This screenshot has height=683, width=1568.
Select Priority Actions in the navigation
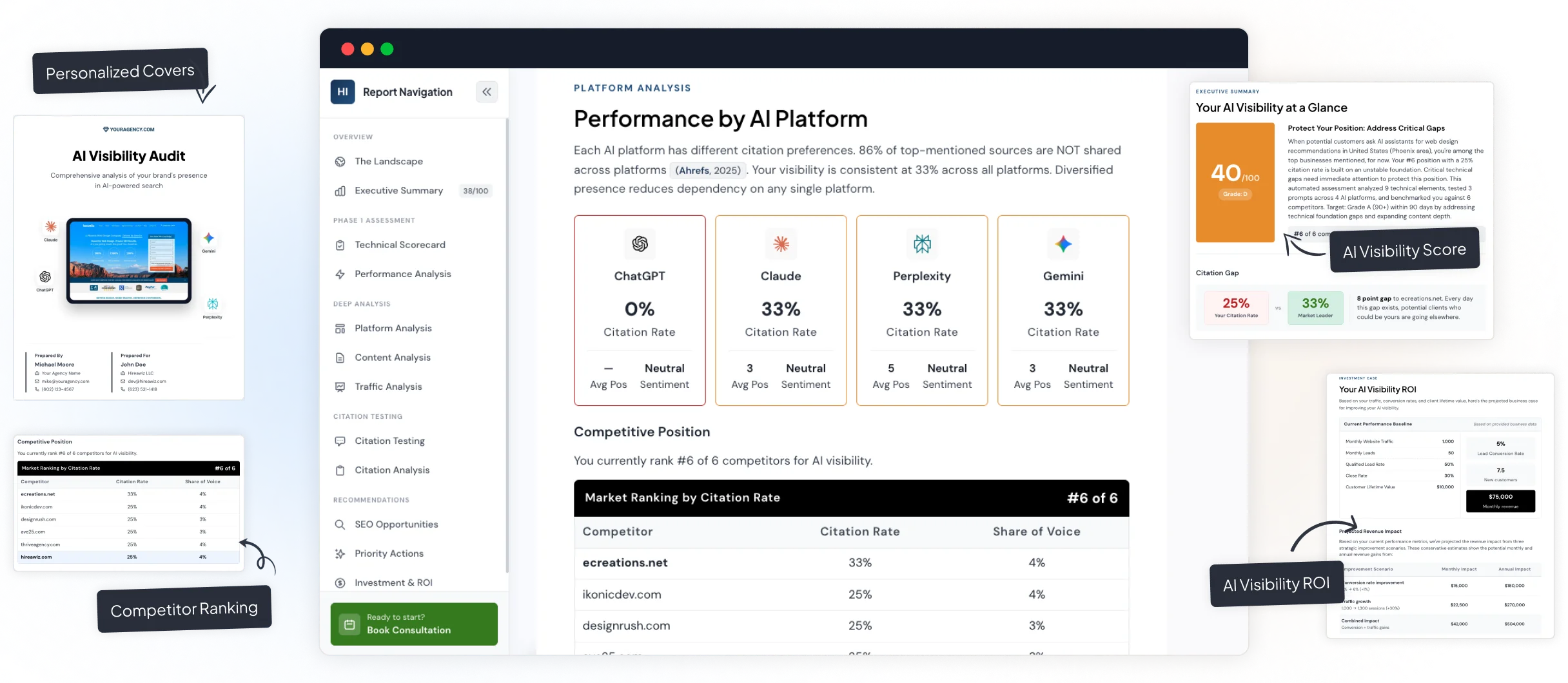pos(389,553)
